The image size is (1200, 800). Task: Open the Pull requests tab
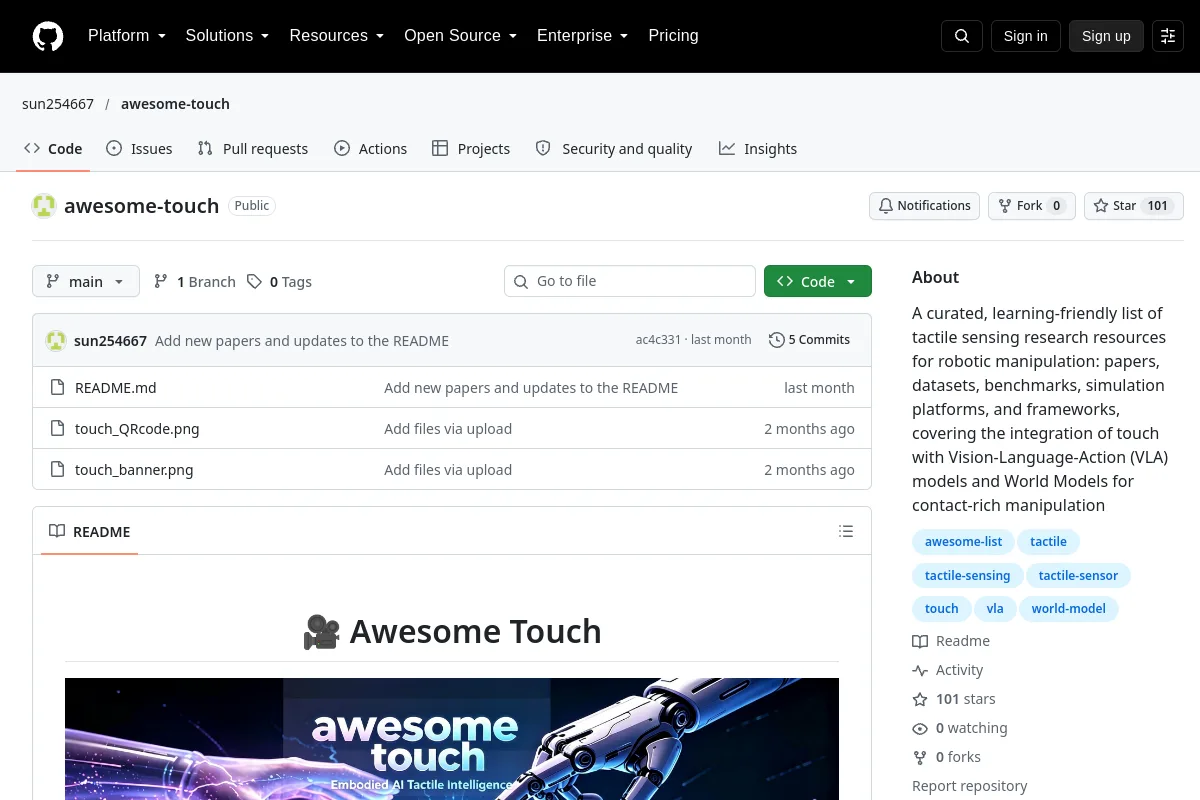click(253, 149)
